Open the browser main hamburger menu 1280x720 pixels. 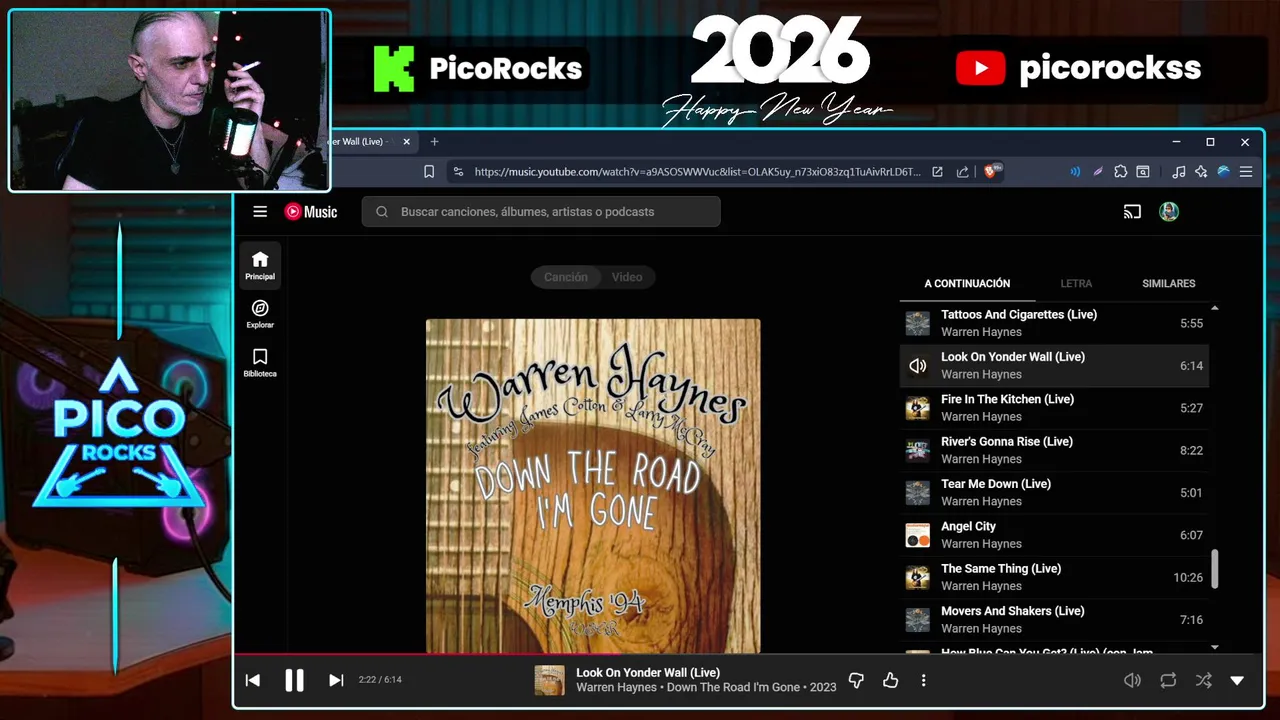click(1246, 172)
